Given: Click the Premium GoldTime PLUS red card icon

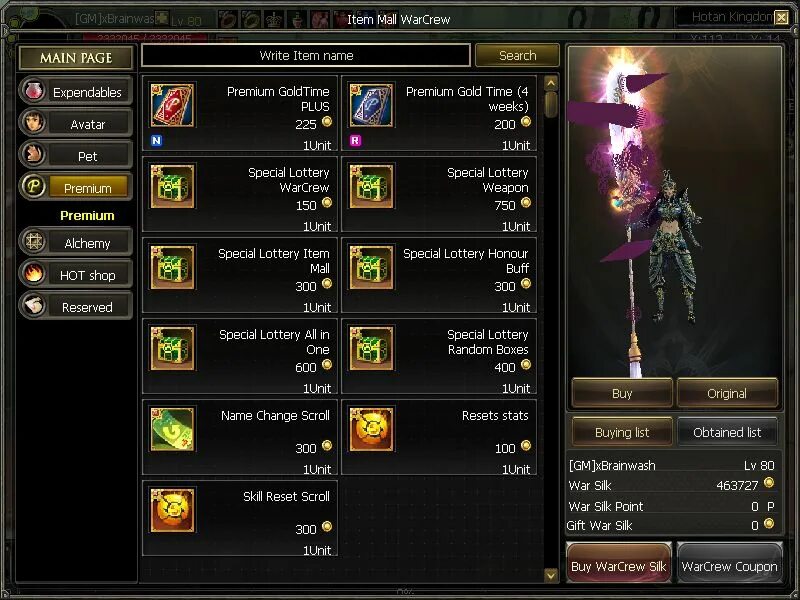Looking at the screenshot, I should (x=172, y=106).
